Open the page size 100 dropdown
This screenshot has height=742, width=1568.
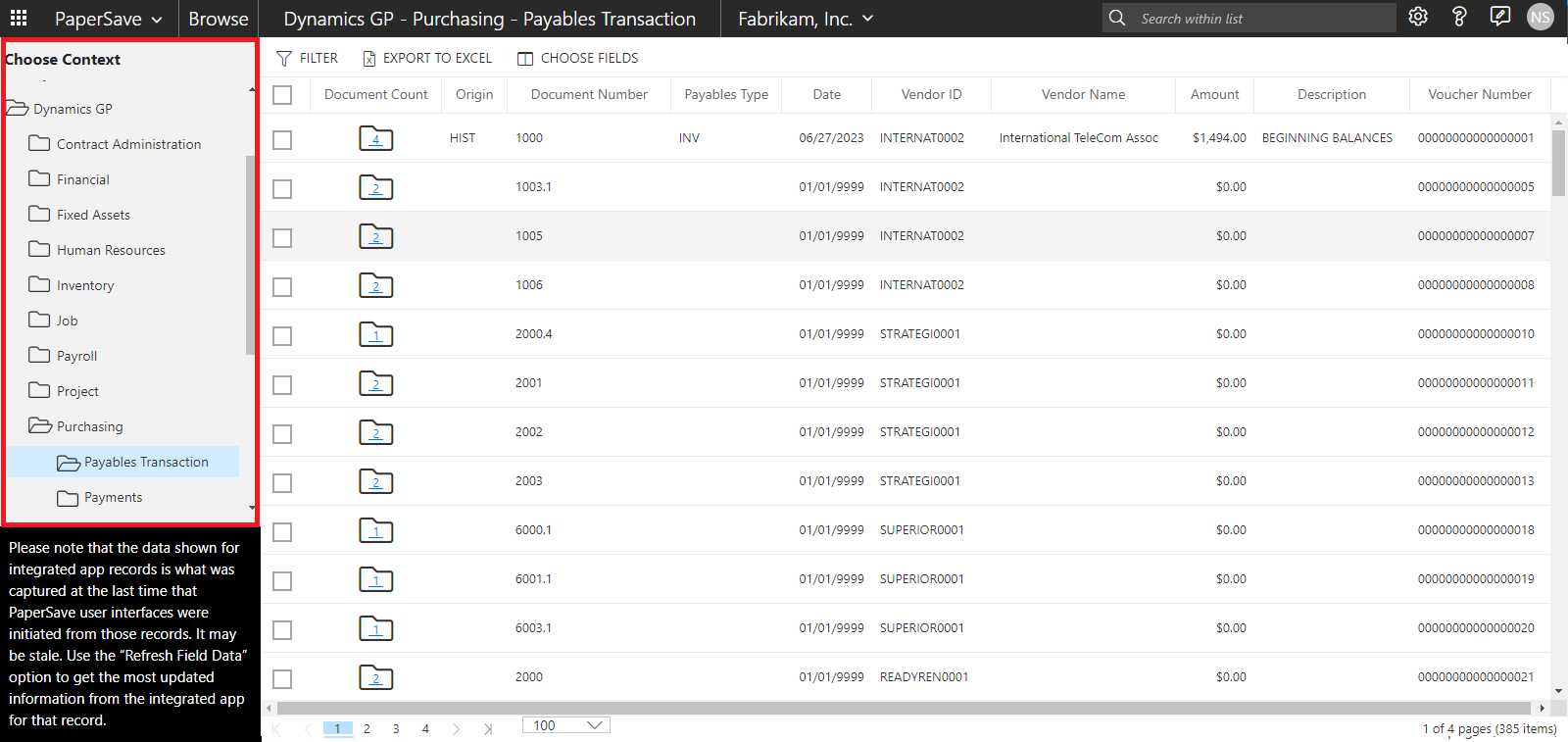(x=566, y=725)
